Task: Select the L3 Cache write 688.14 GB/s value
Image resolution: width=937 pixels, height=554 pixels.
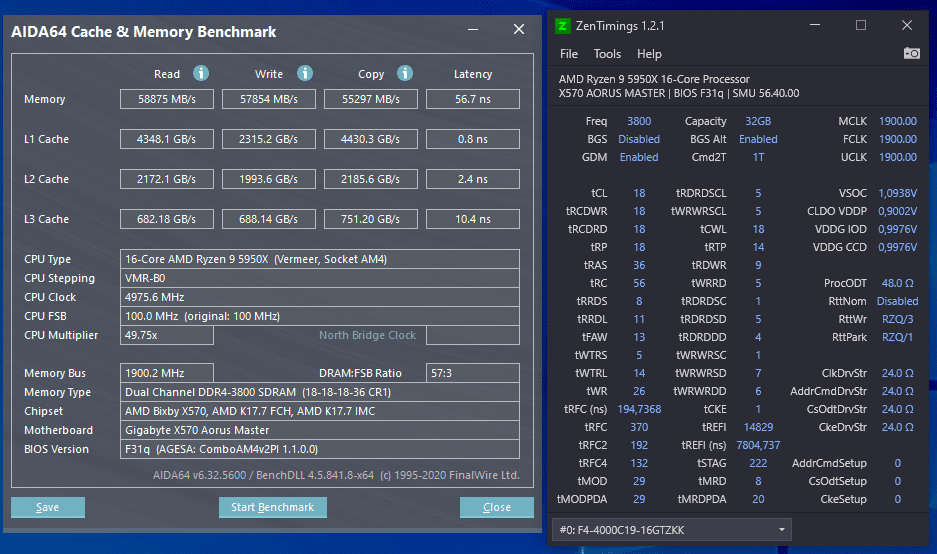Action: (x=269, y=219)
